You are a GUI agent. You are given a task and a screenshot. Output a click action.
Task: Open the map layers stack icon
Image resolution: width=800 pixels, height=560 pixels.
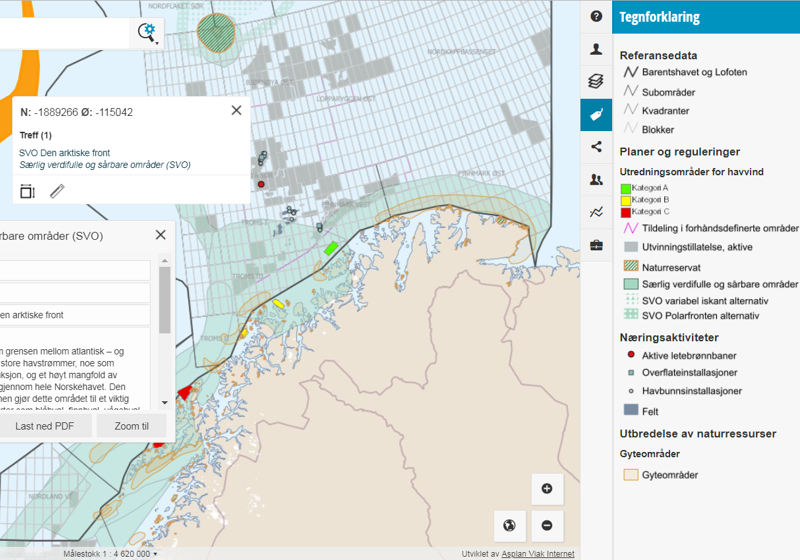click(x=596, y=82)
